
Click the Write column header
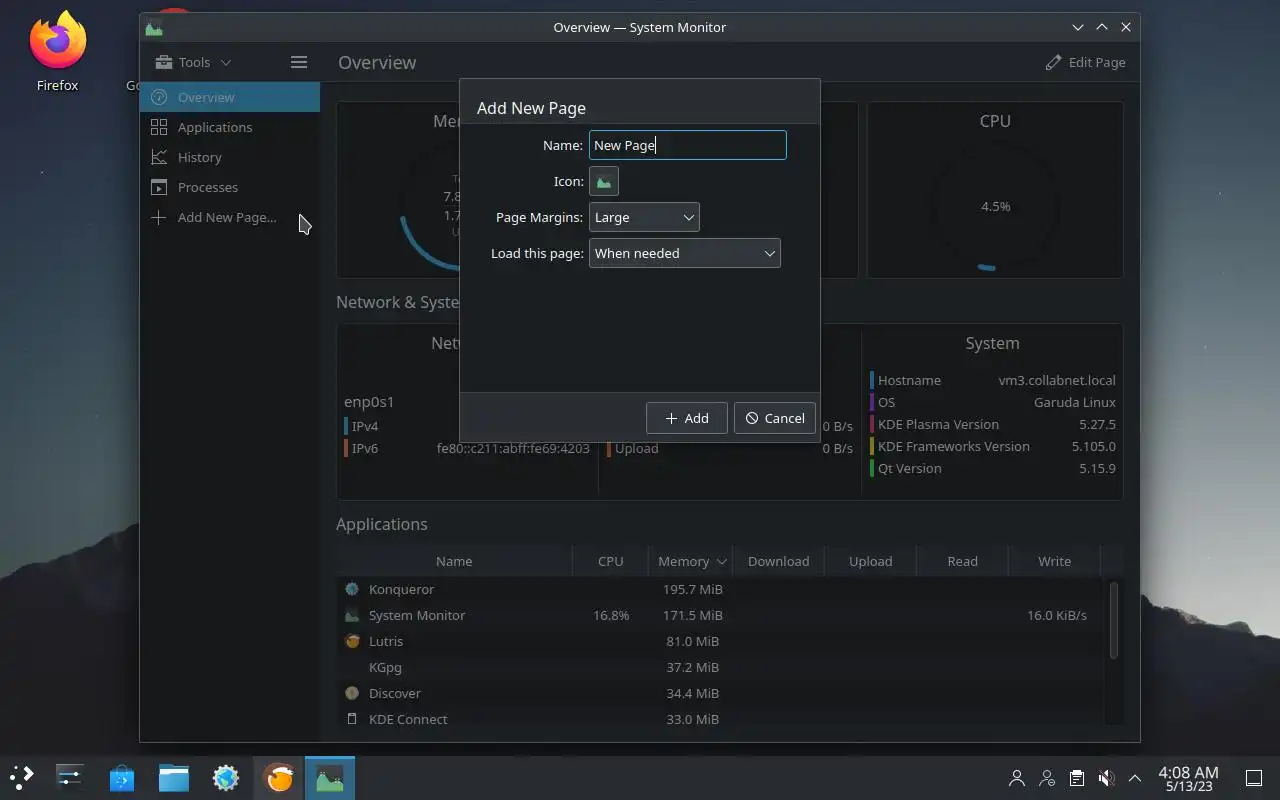click(x=1054, y=561)
